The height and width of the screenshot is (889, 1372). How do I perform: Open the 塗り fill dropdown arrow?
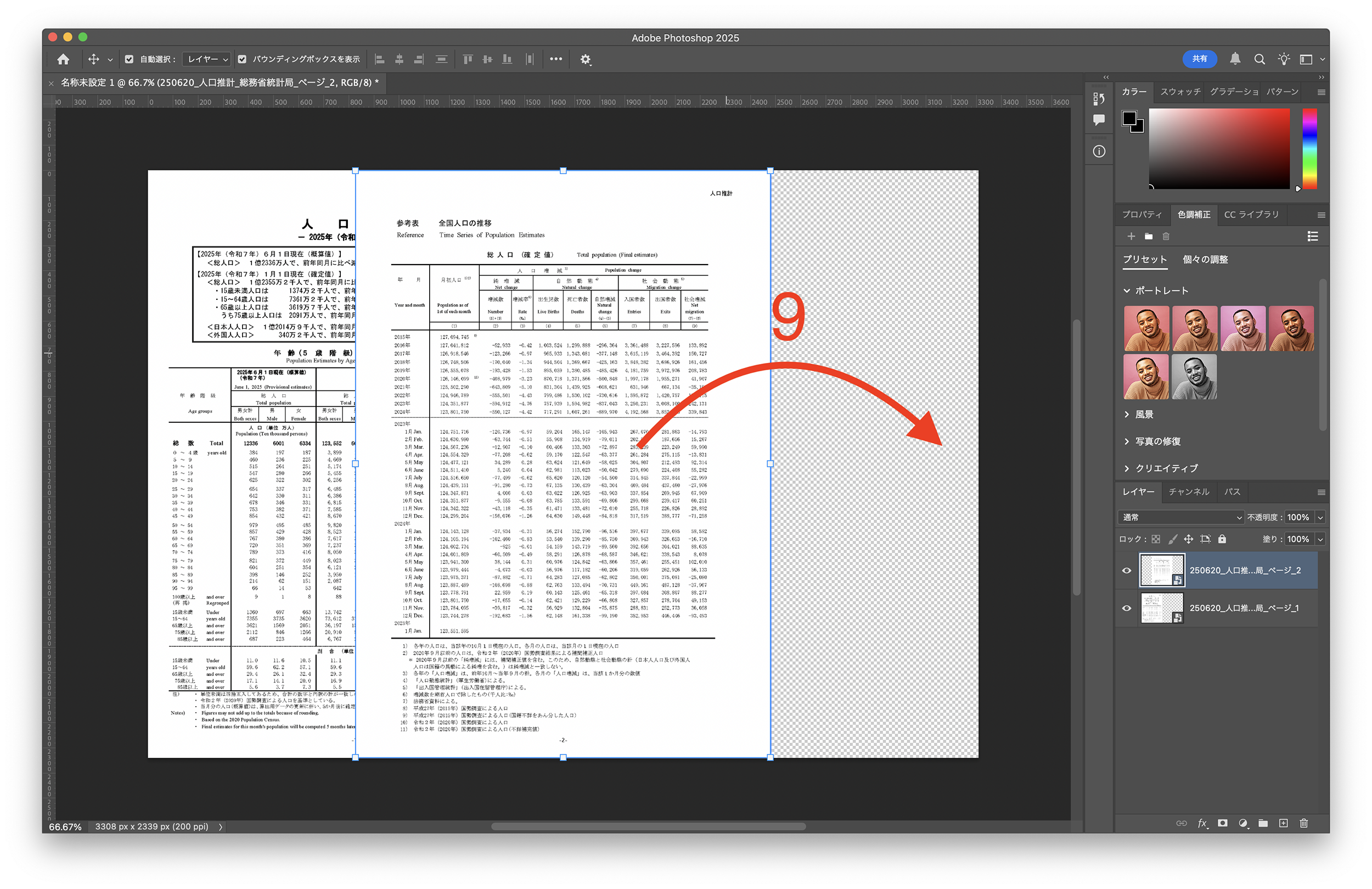[1320, 539]
